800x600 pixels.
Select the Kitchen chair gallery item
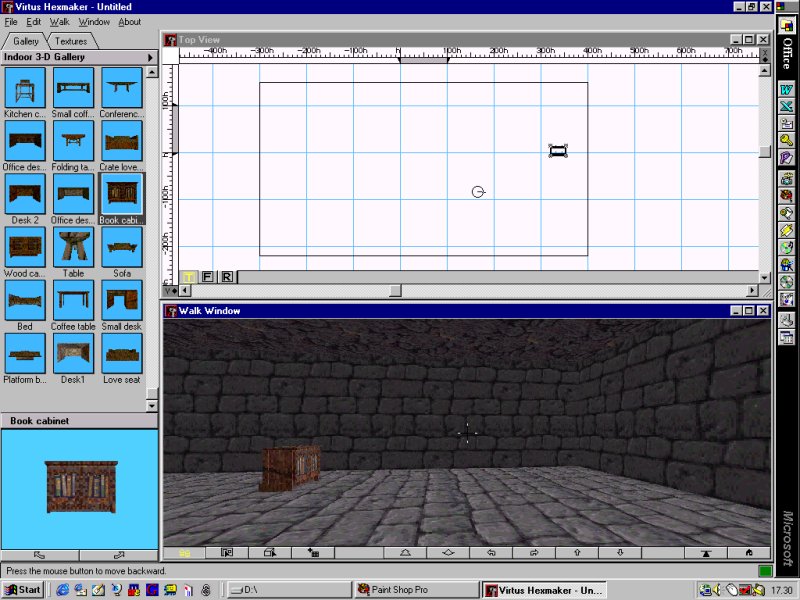click(x=24, y=87)
